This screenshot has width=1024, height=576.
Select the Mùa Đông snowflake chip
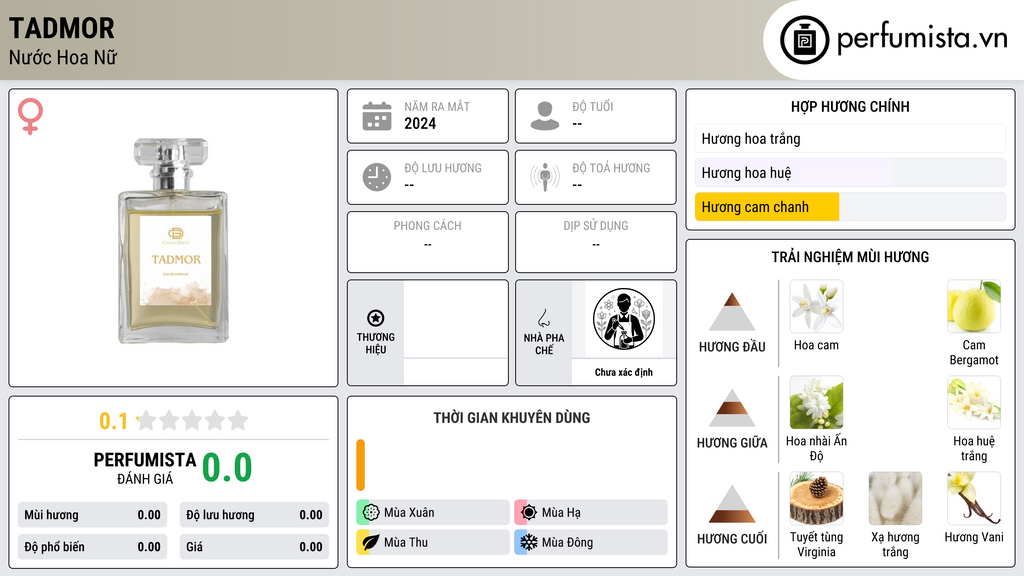[591, 542]
